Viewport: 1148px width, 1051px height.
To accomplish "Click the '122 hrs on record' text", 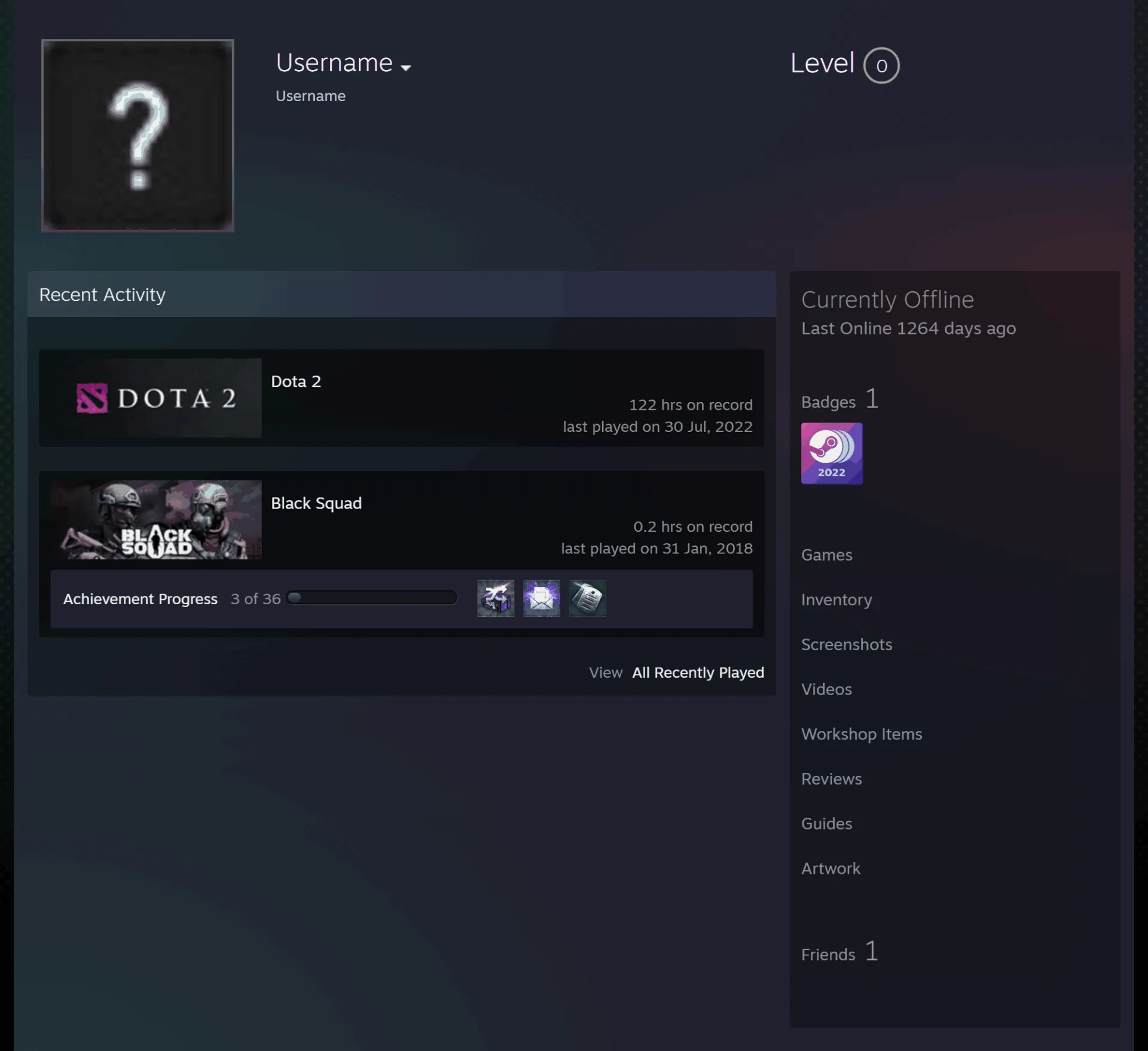I will pyautogui.click(x=691, y=405).
